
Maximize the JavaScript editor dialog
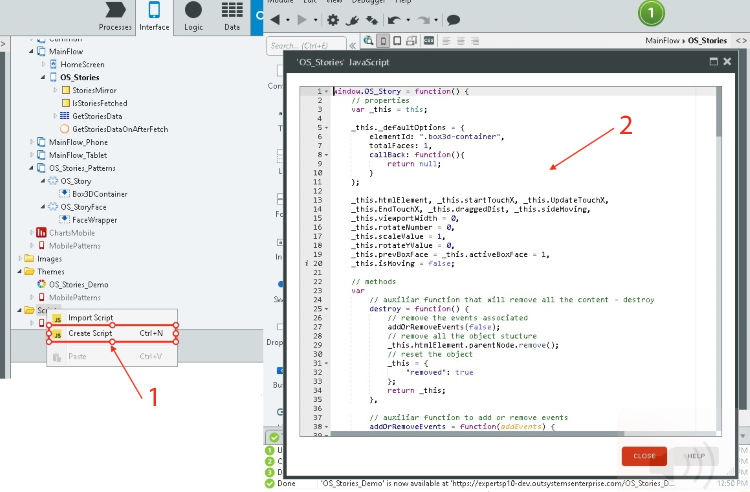pos(713,61)
